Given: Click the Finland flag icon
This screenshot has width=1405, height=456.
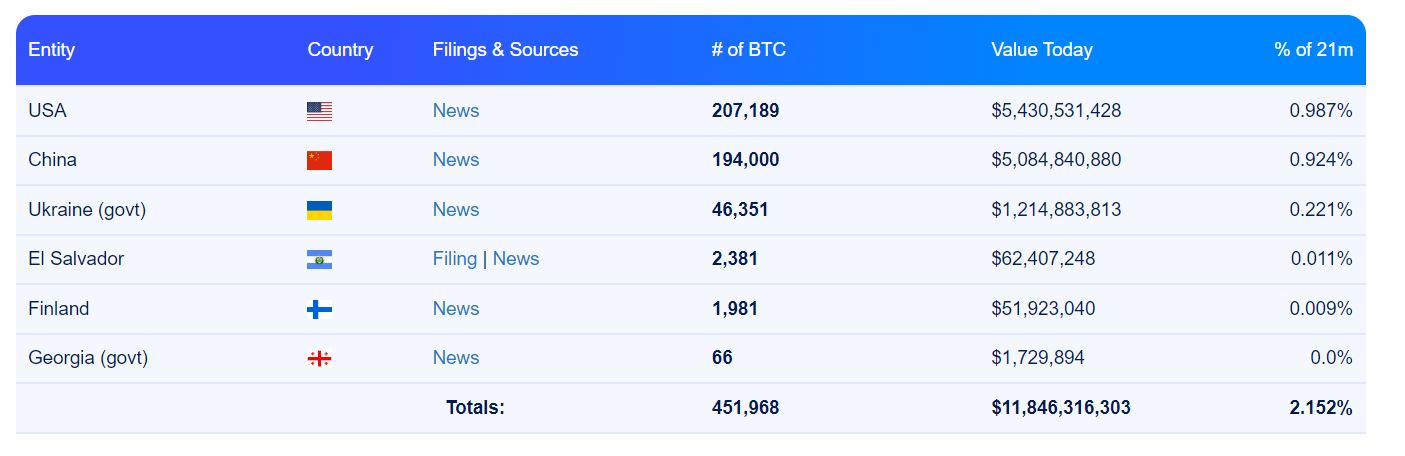Looking at the screenshot, I should (x=319, y=309).
